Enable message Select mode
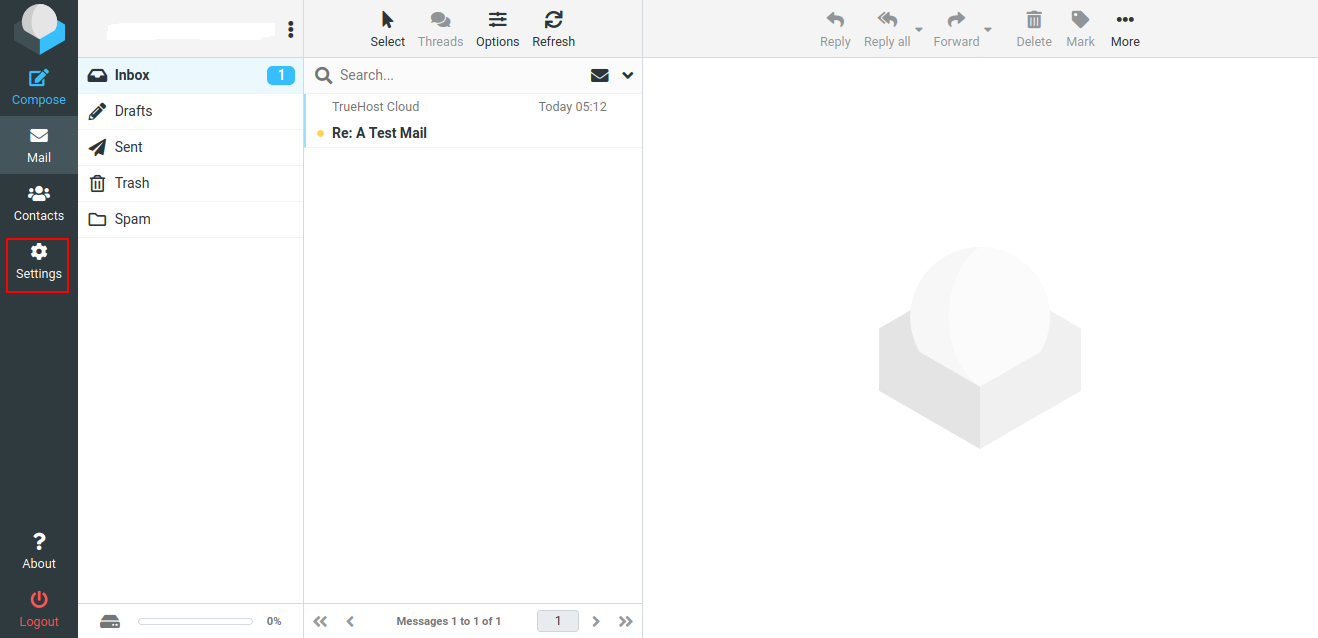 [387, 27]
